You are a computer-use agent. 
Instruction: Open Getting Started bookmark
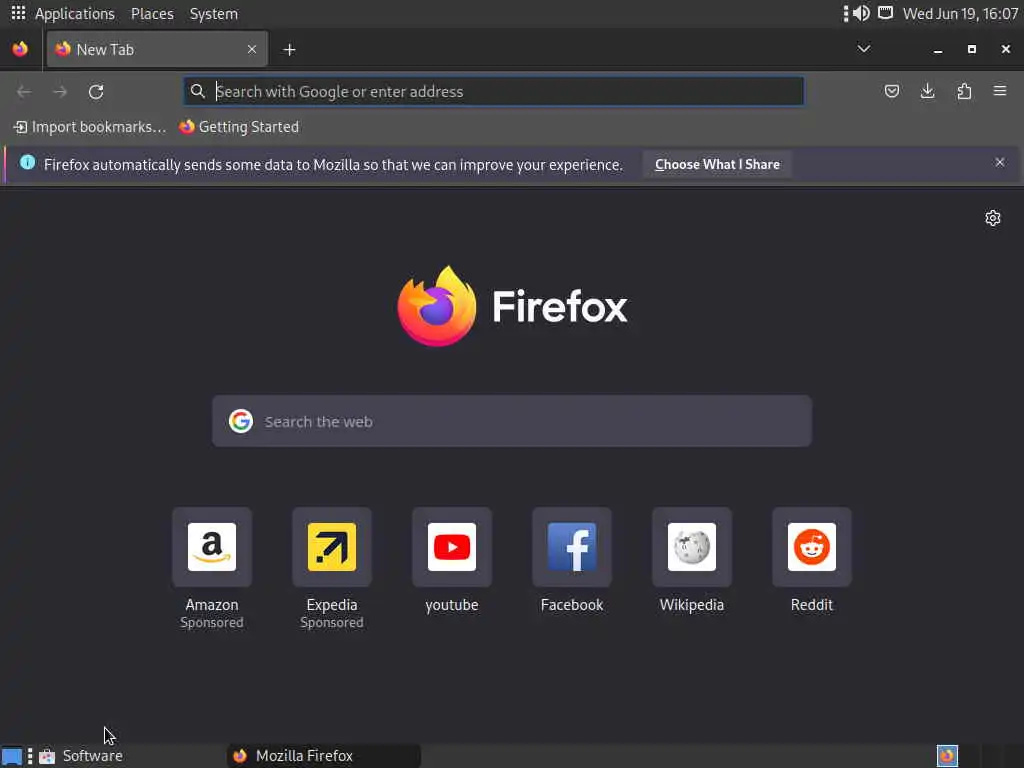239,127
